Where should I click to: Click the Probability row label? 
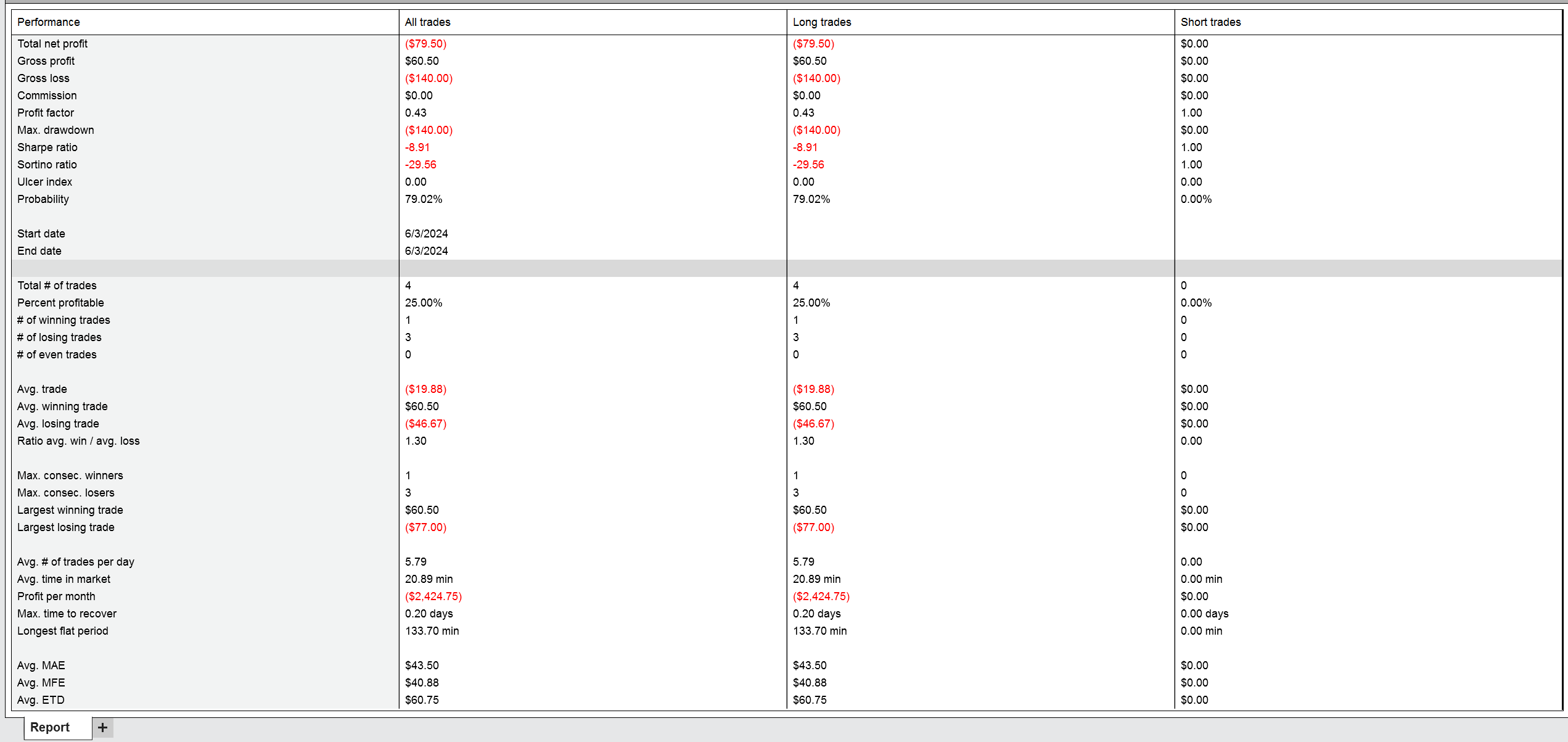coord(43,199)
